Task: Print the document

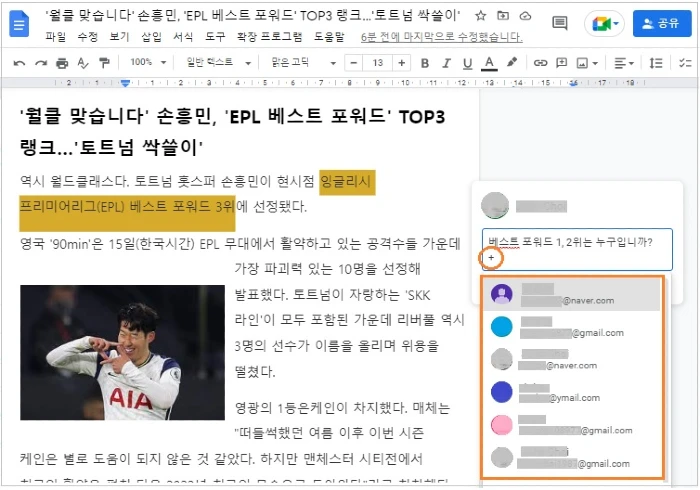Action: click(62, 63)
